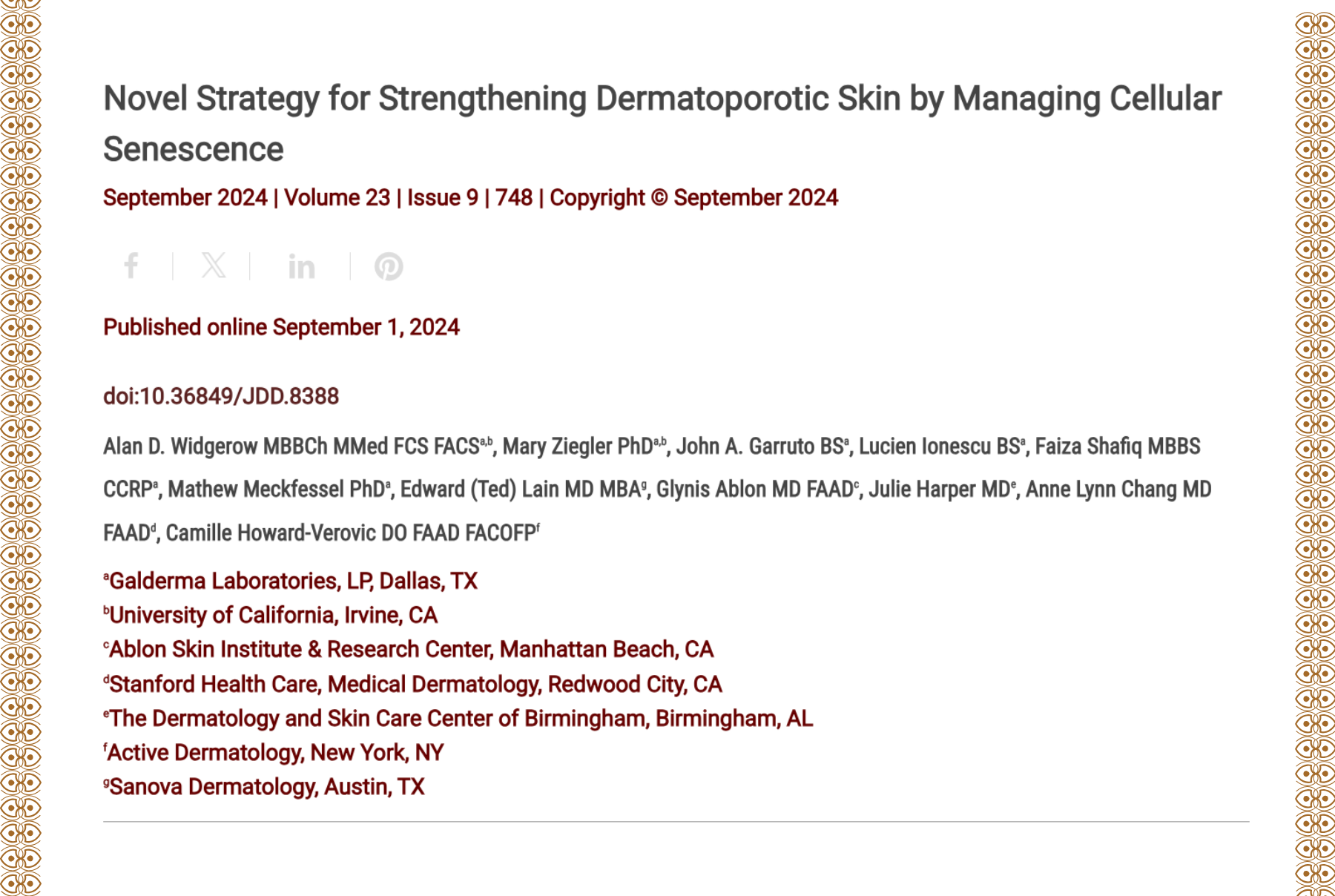The width and height of the screenshot is (1335, 896).
Task: Click author Lucien Ionescu BS
Action: click(938, 447)
